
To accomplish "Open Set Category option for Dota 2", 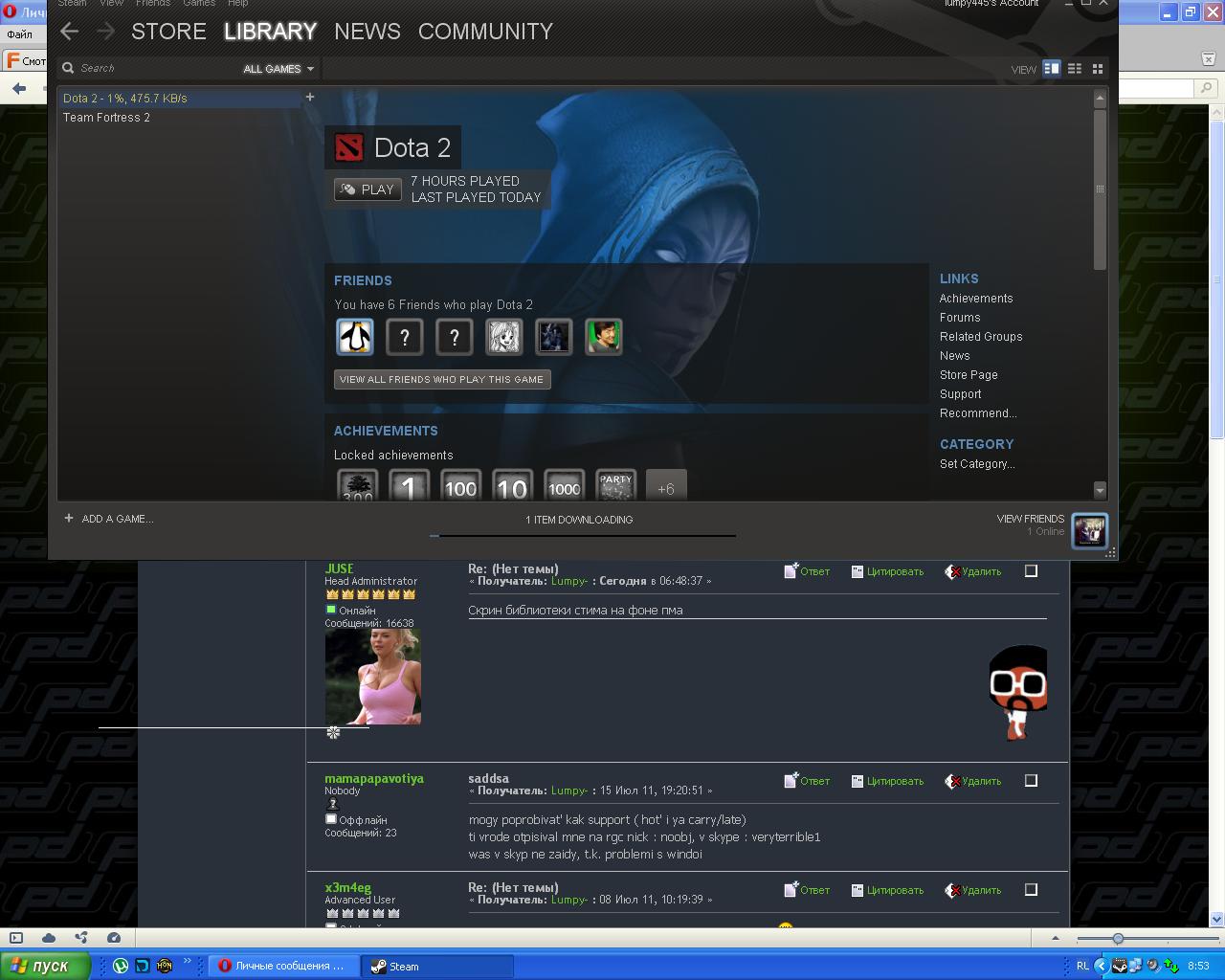I will coord(977,464).
